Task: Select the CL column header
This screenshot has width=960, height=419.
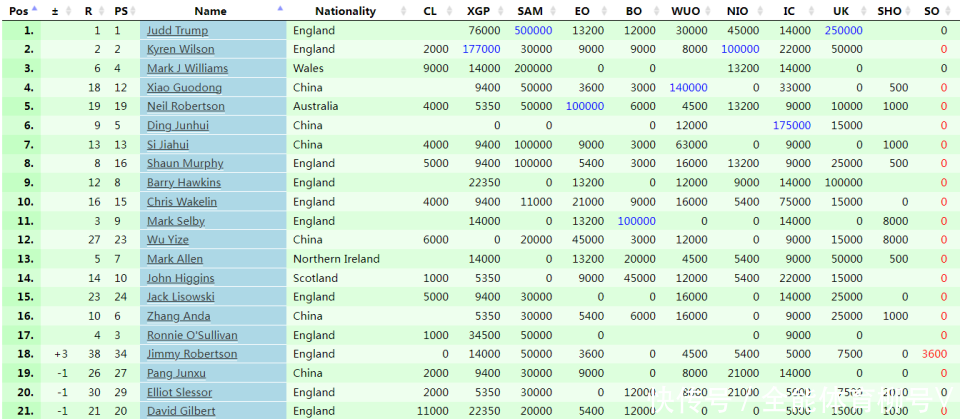Action: [x=430, y=11]
